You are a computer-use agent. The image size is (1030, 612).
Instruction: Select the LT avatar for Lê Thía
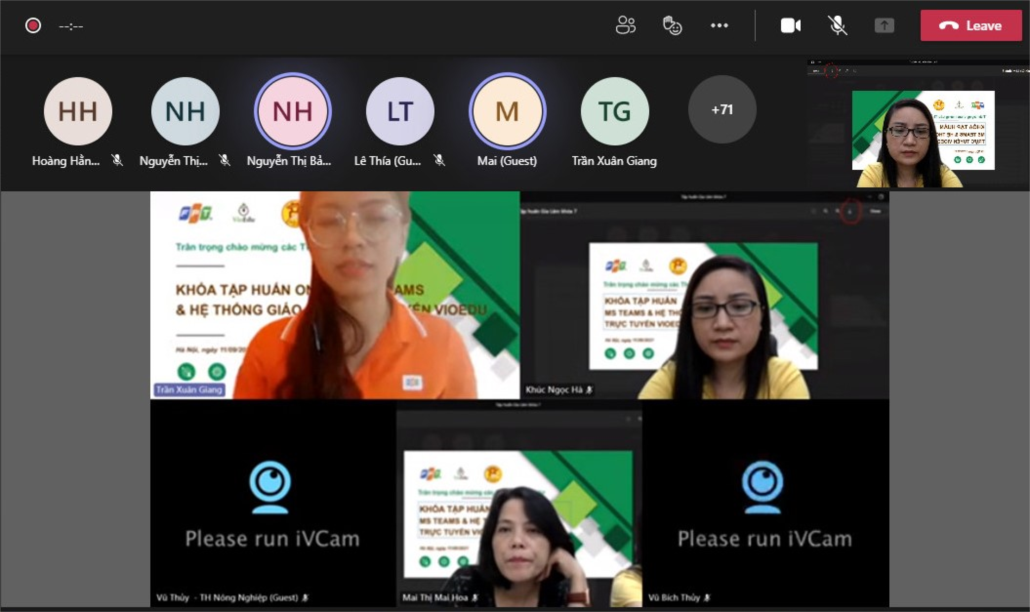(x=400, y=111)
